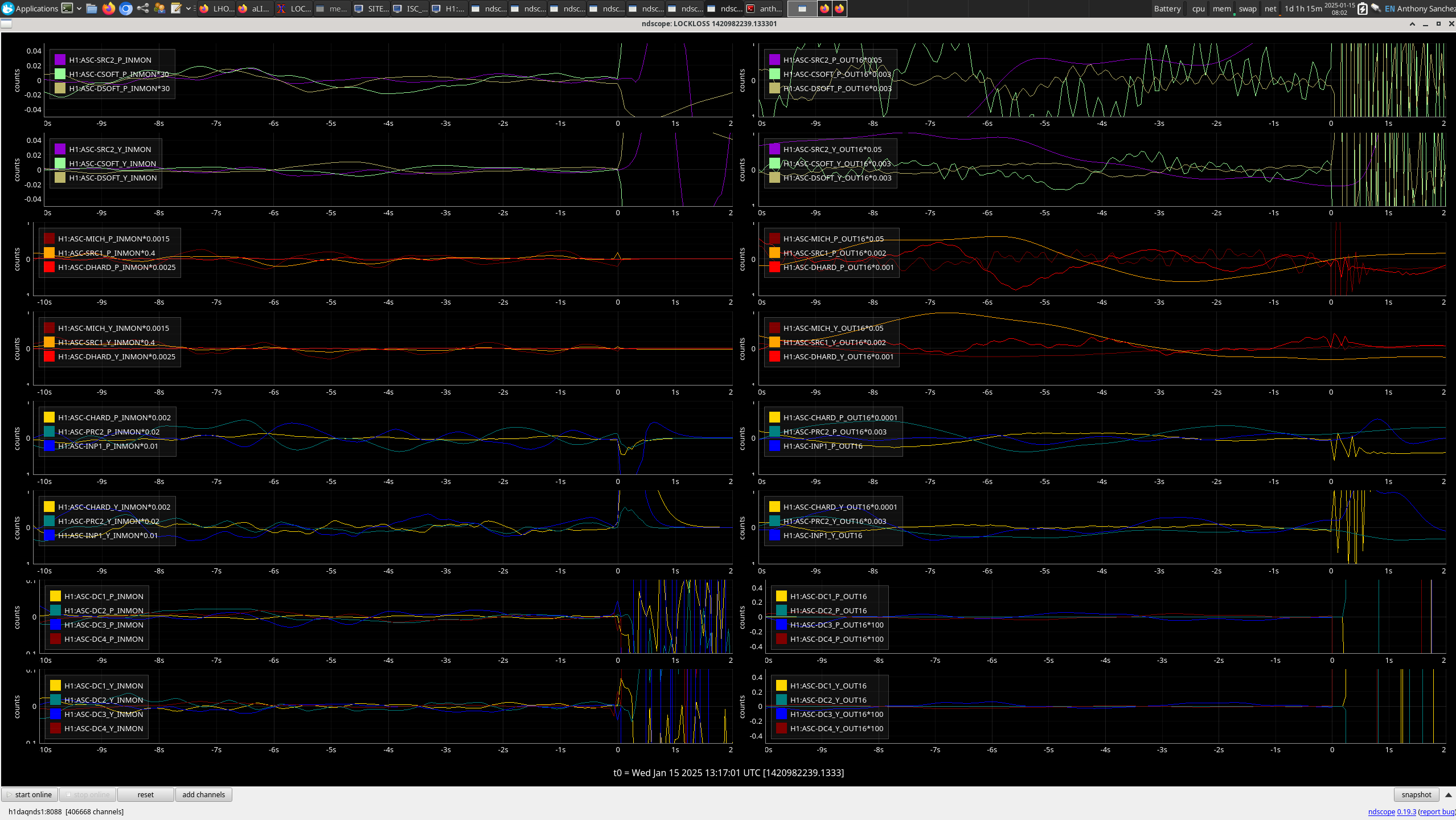
Task: Open the ndscope 0.19.3 link
Action: [1392, 811]
